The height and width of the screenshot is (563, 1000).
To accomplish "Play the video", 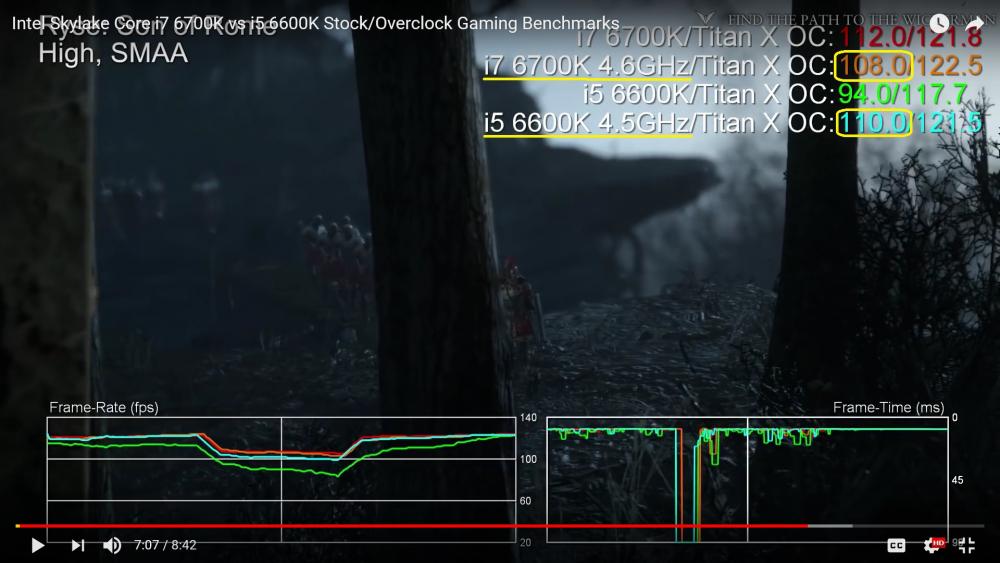I will pos(38,545).
